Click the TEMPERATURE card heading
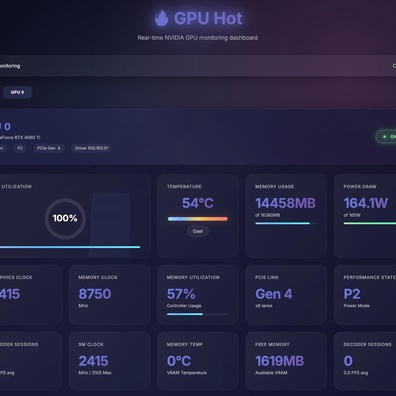 pos(184,187)
